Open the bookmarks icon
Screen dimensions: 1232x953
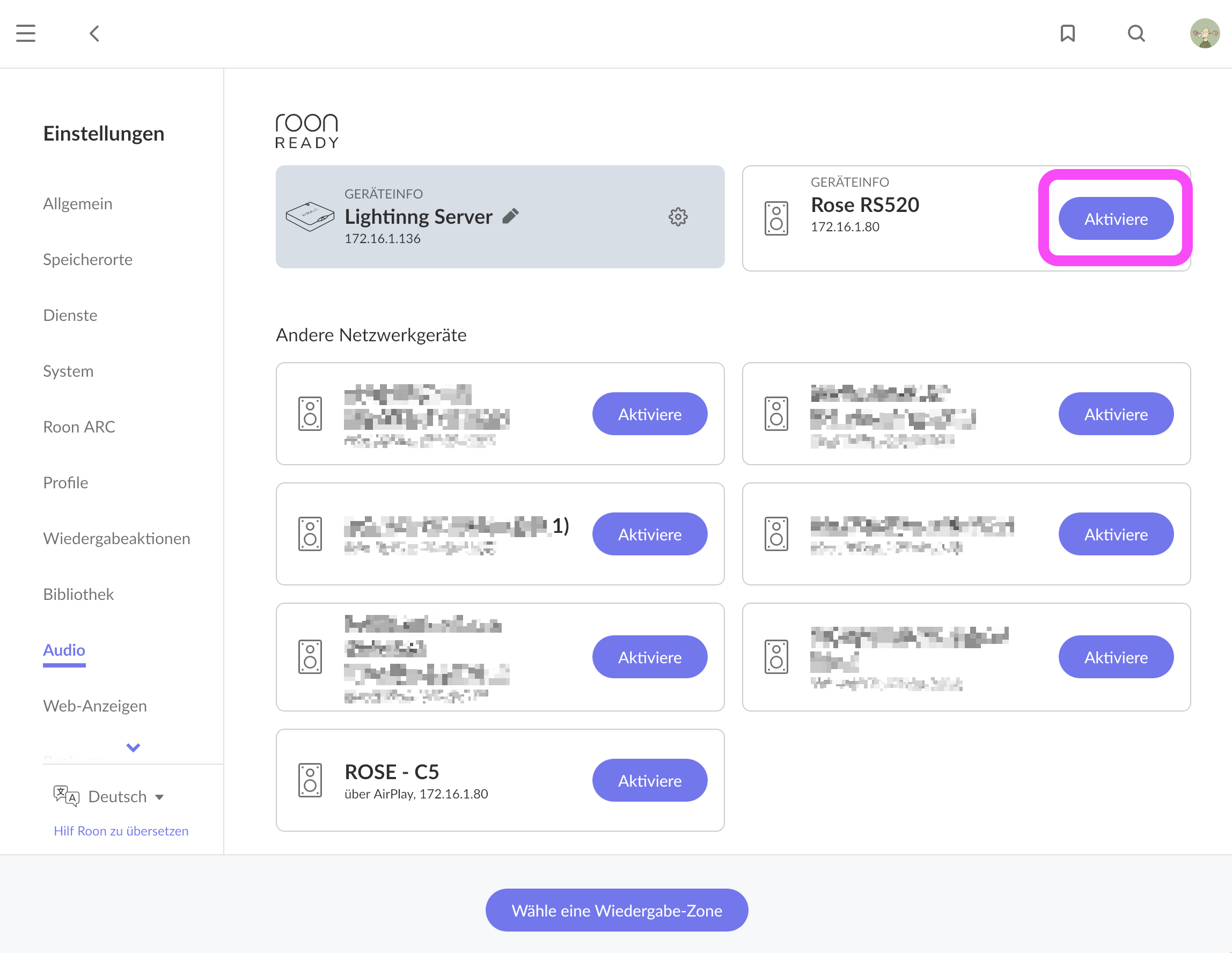click(x=1067, y=33)
